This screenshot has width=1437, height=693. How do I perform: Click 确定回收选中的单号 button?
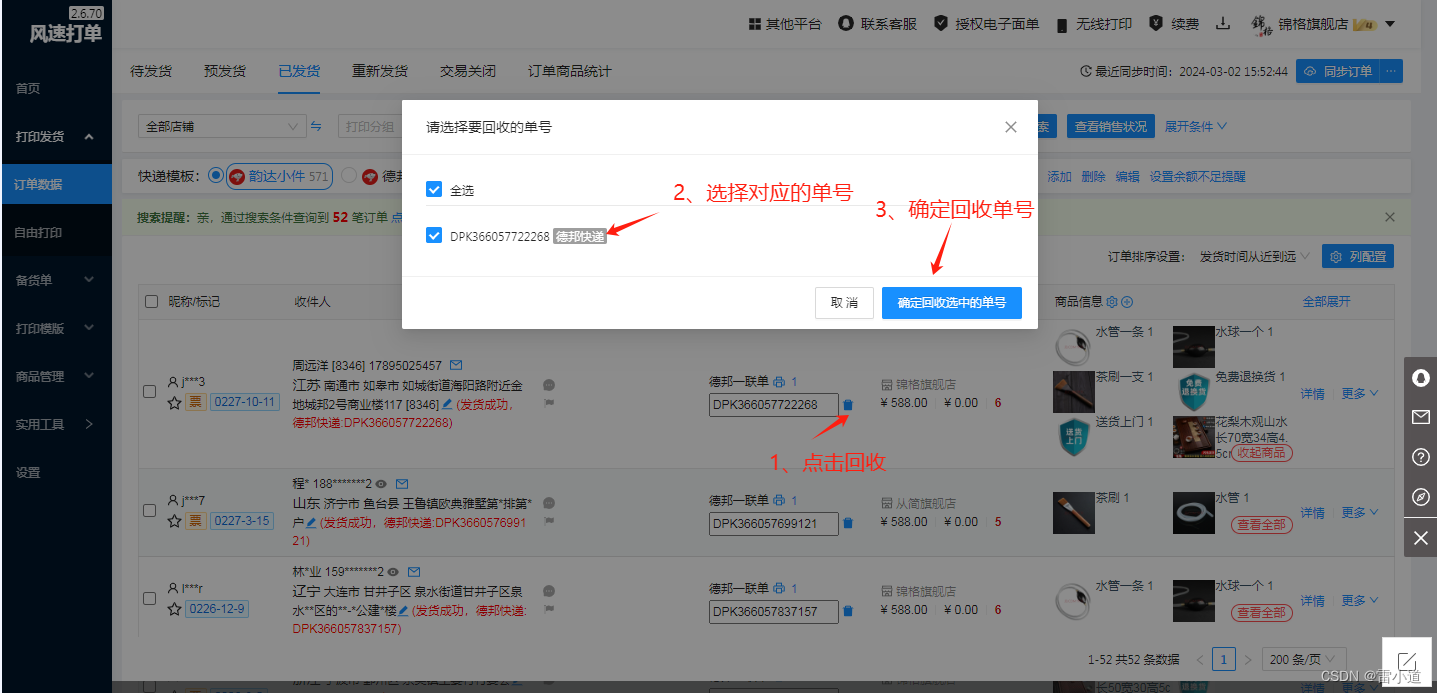pyautogui.click(x=952, y=303)
